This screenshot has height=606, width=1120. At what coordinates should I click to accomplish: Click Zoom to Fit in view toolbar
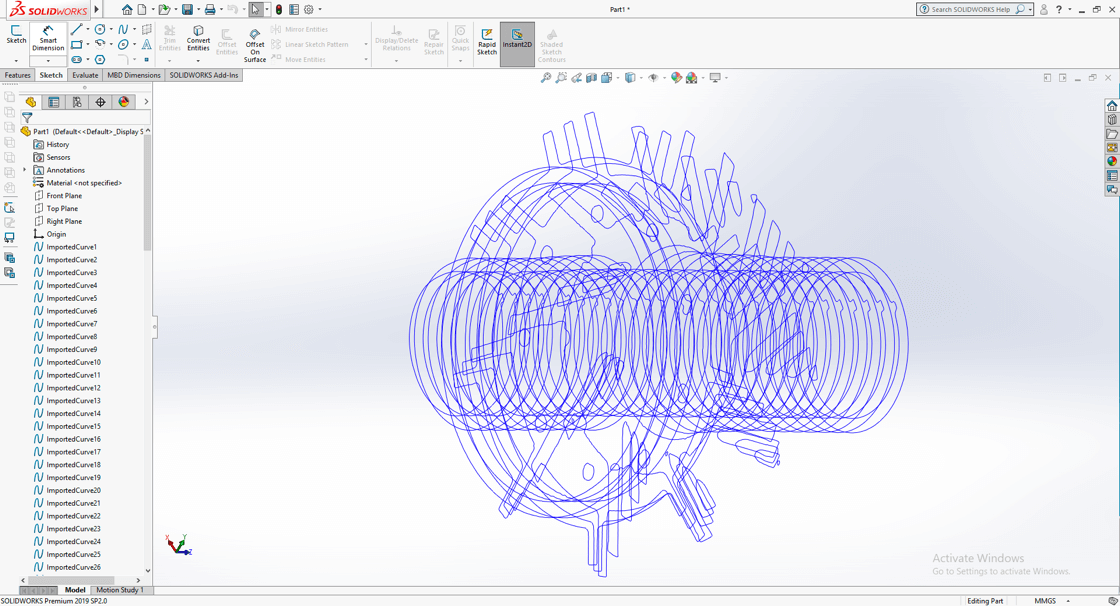(546, 77)
